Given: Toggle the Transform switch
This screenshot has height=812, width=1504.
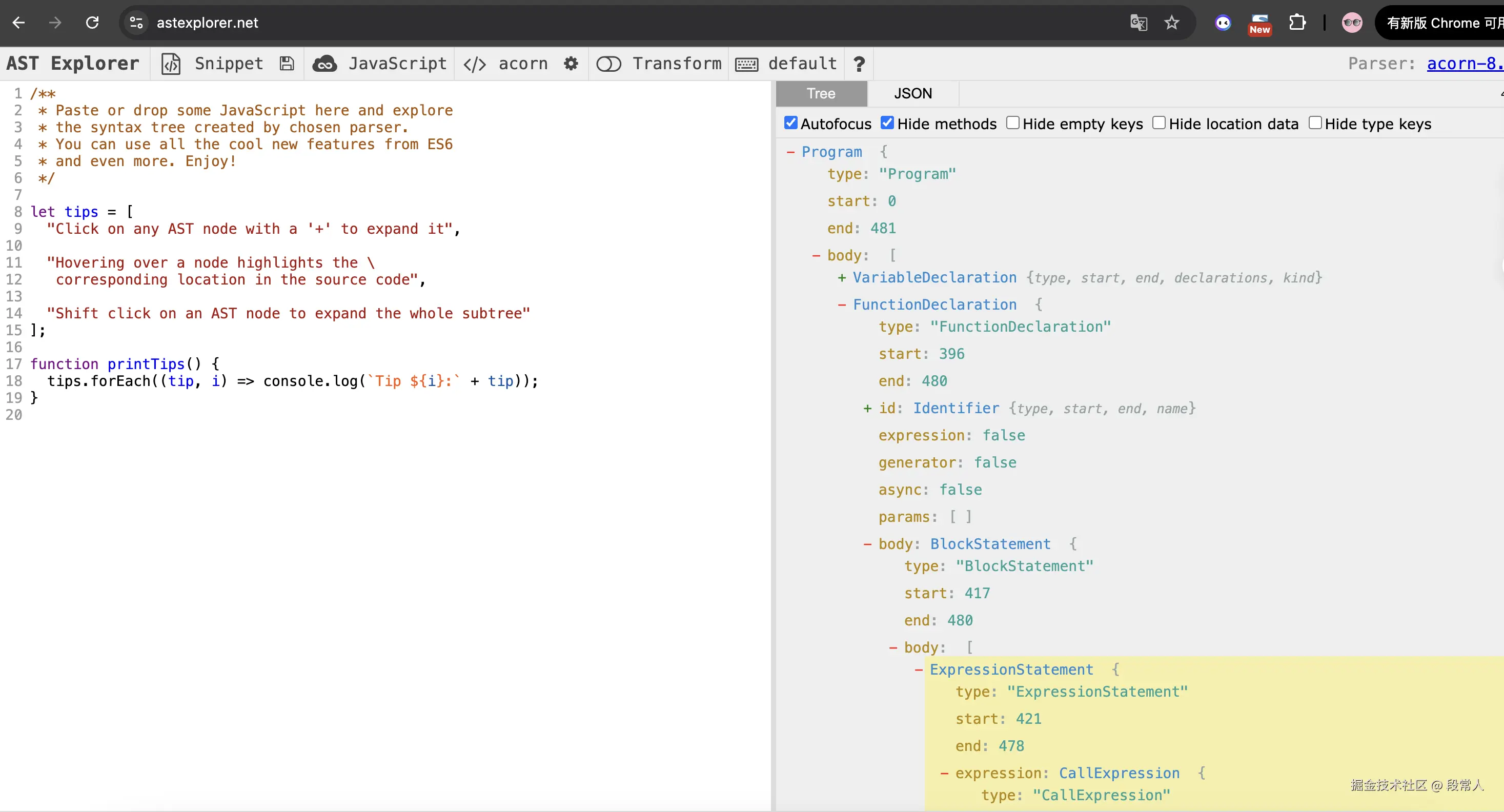Looking at the screenshot, I should click(x=608, y=64).
